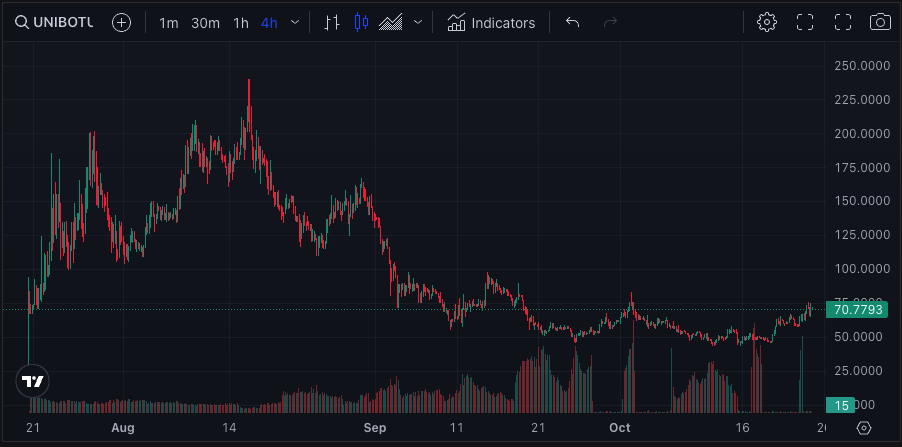Take a chart snapshot with camera icon

tap(880, 23)
